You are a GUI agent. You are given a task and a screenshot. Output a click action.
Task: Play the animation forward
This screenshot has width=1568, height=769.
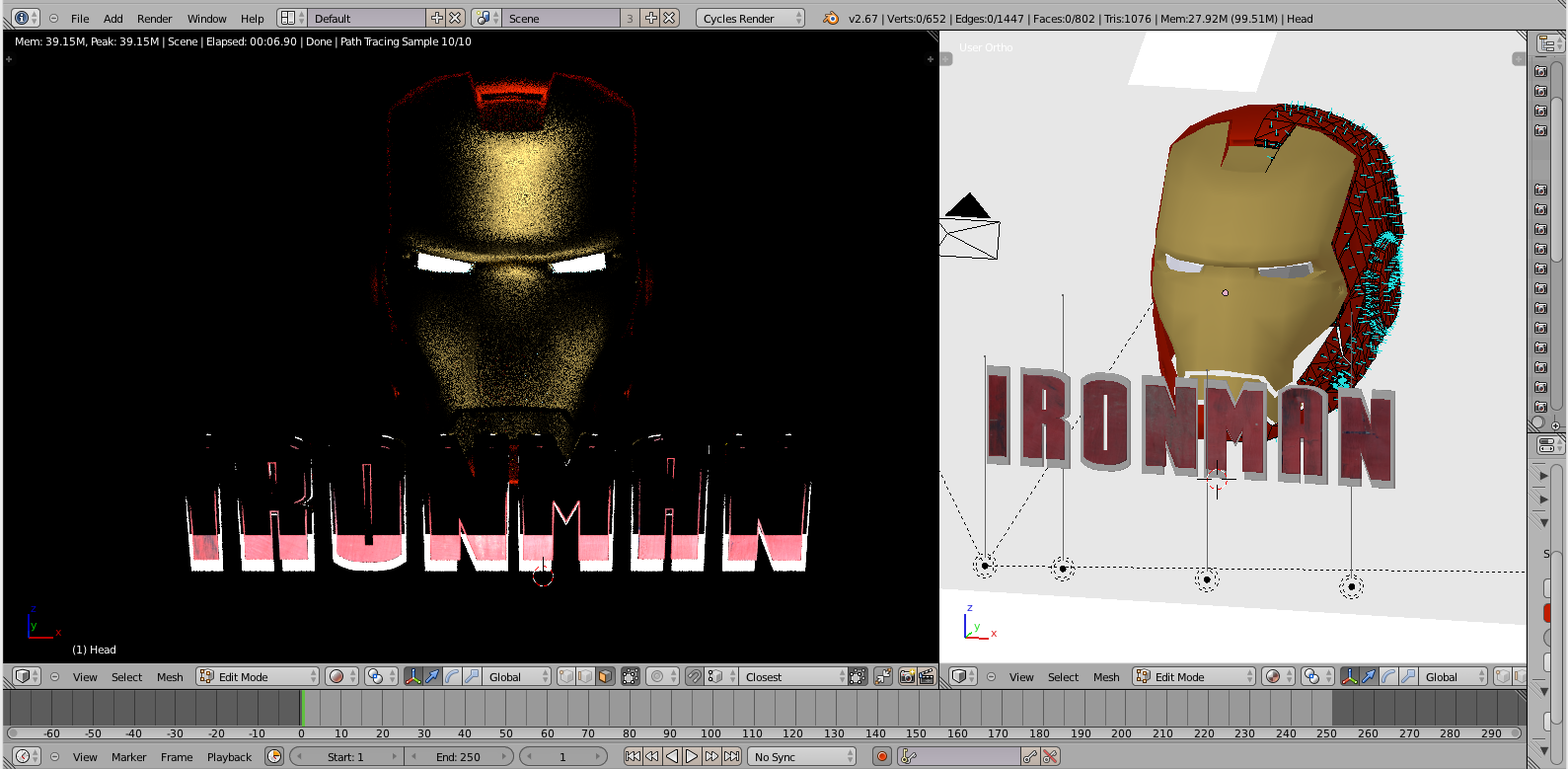point(692,757)
